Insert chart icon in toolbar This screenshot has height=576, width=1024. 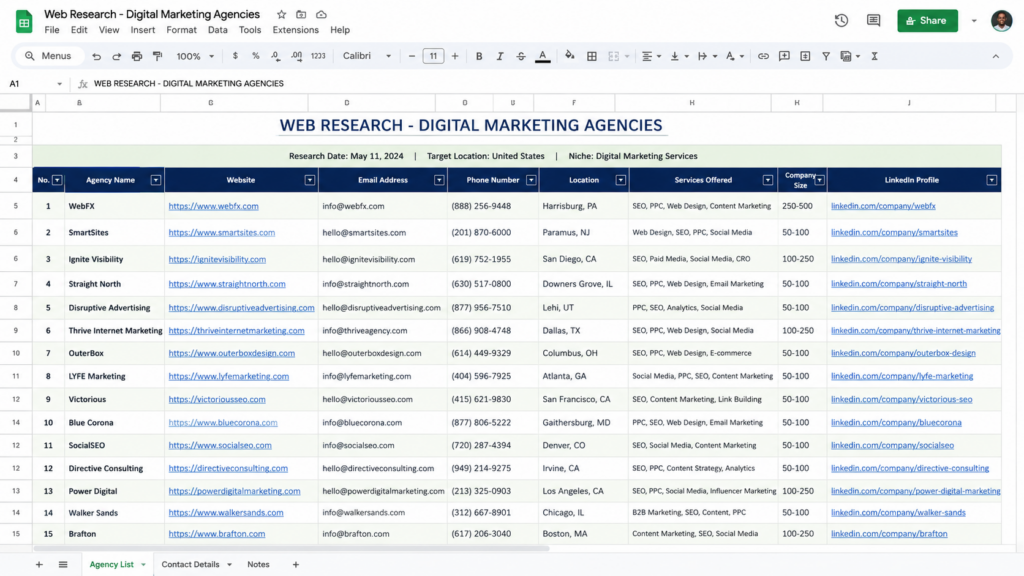tap(805, 56)
